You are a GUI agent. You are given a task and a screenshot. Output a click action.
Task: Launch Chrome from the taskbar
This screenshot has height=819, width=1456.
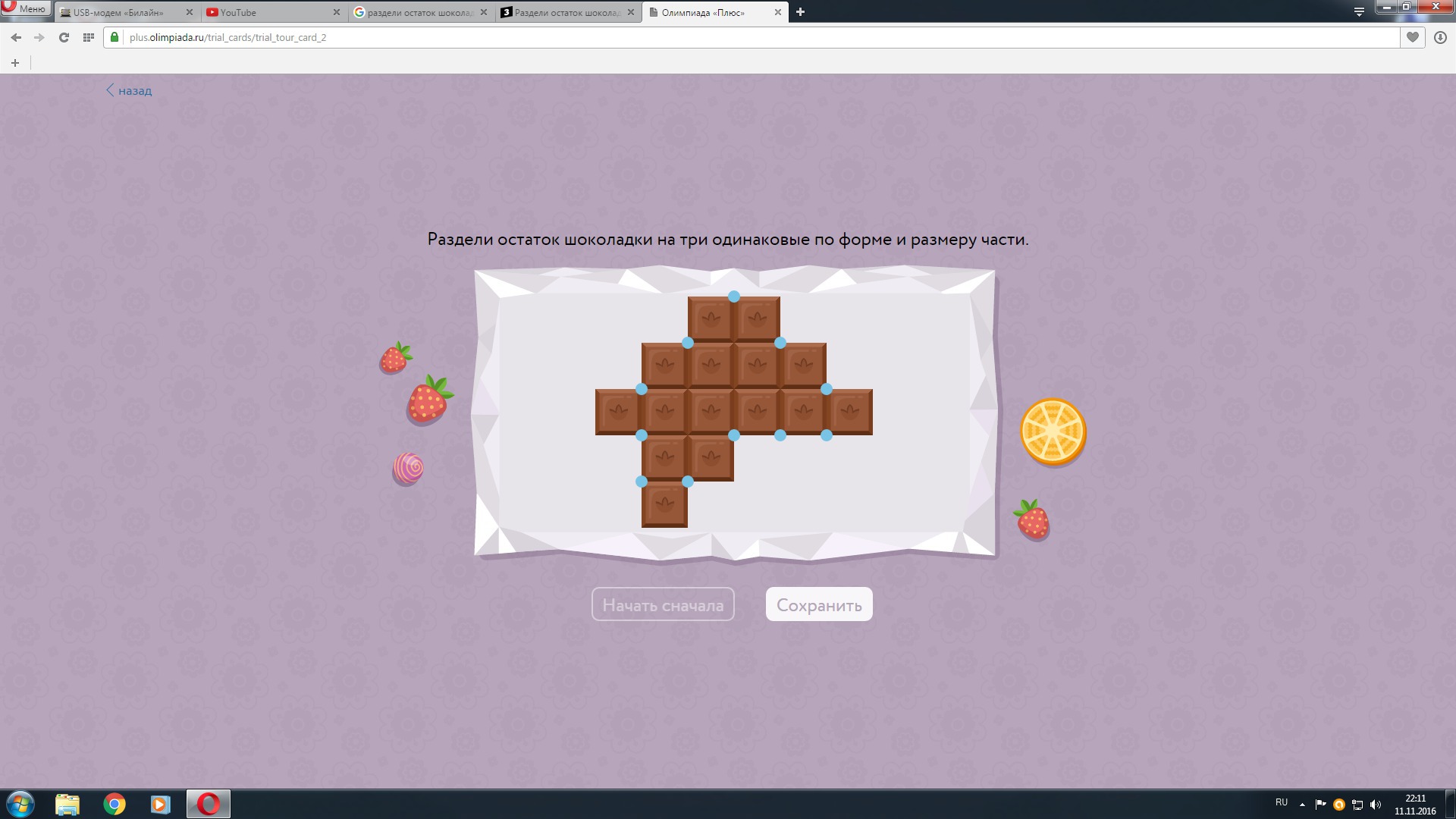pyautogui.click(x=115, y=804)
